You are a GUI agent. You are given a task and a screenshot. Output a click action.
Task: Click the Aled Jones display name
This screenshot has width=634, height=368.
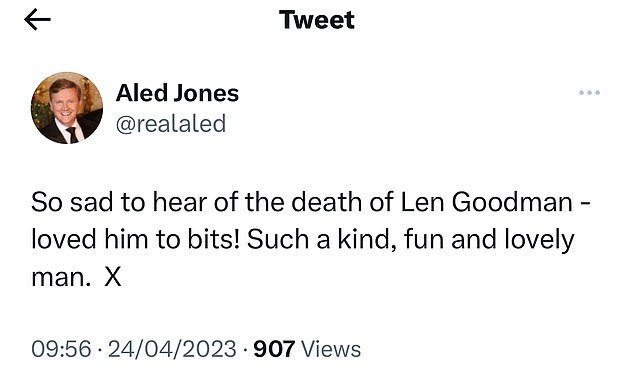(177, 93)
